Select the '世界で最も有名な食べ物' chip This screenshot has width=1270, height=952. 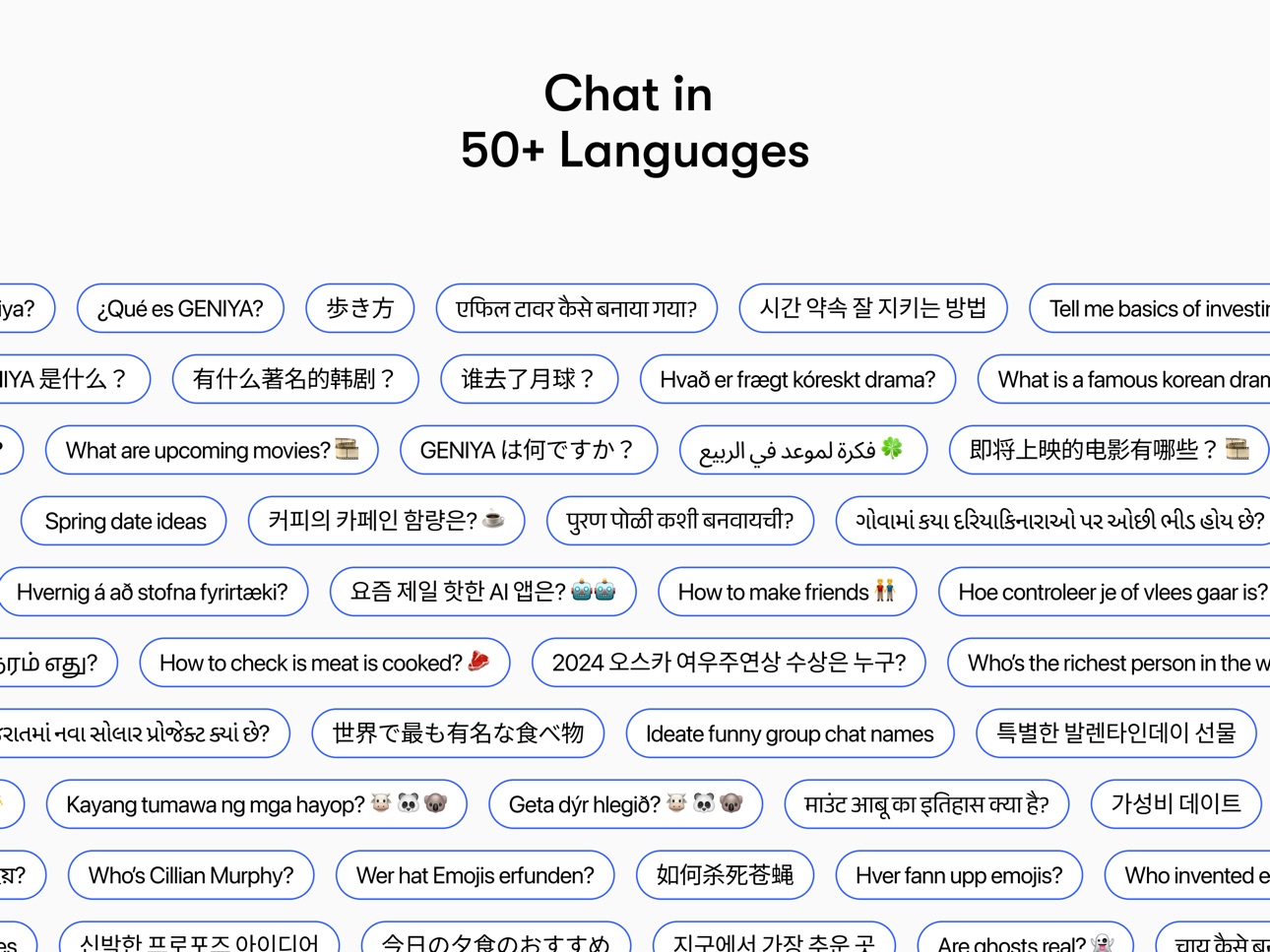coord(458,733)
